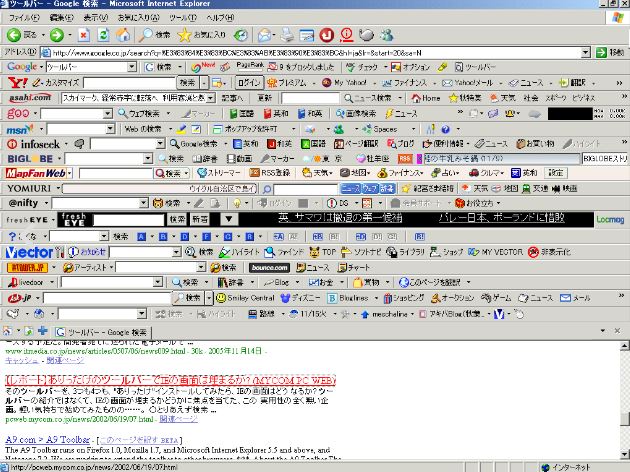Open the お気に入り(A) menu
Viewport: 630px width, 472px height.
pos(139,18)
